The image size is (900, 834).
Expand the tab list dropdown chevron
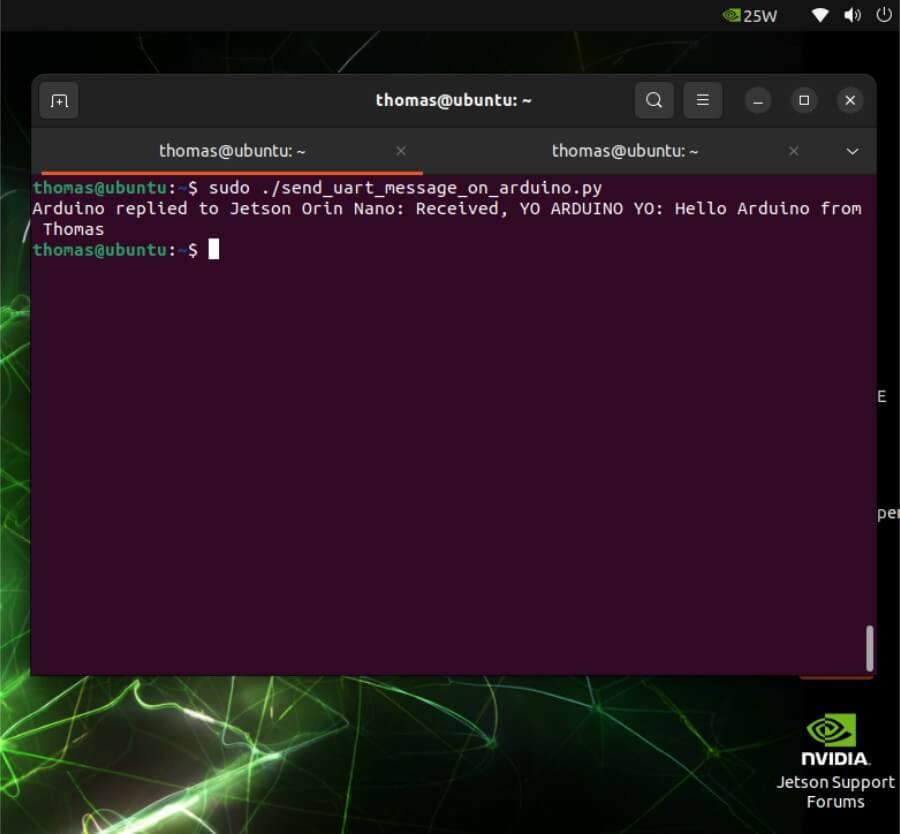pyautogui.click(x=852, y=151)
